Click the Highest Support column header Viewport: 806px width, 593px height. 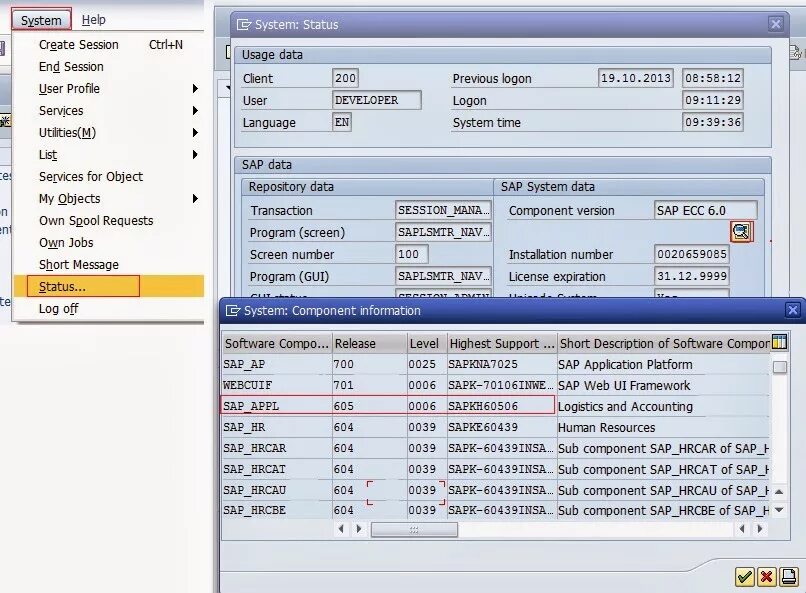pyautogui.click(x=502, y=343)
